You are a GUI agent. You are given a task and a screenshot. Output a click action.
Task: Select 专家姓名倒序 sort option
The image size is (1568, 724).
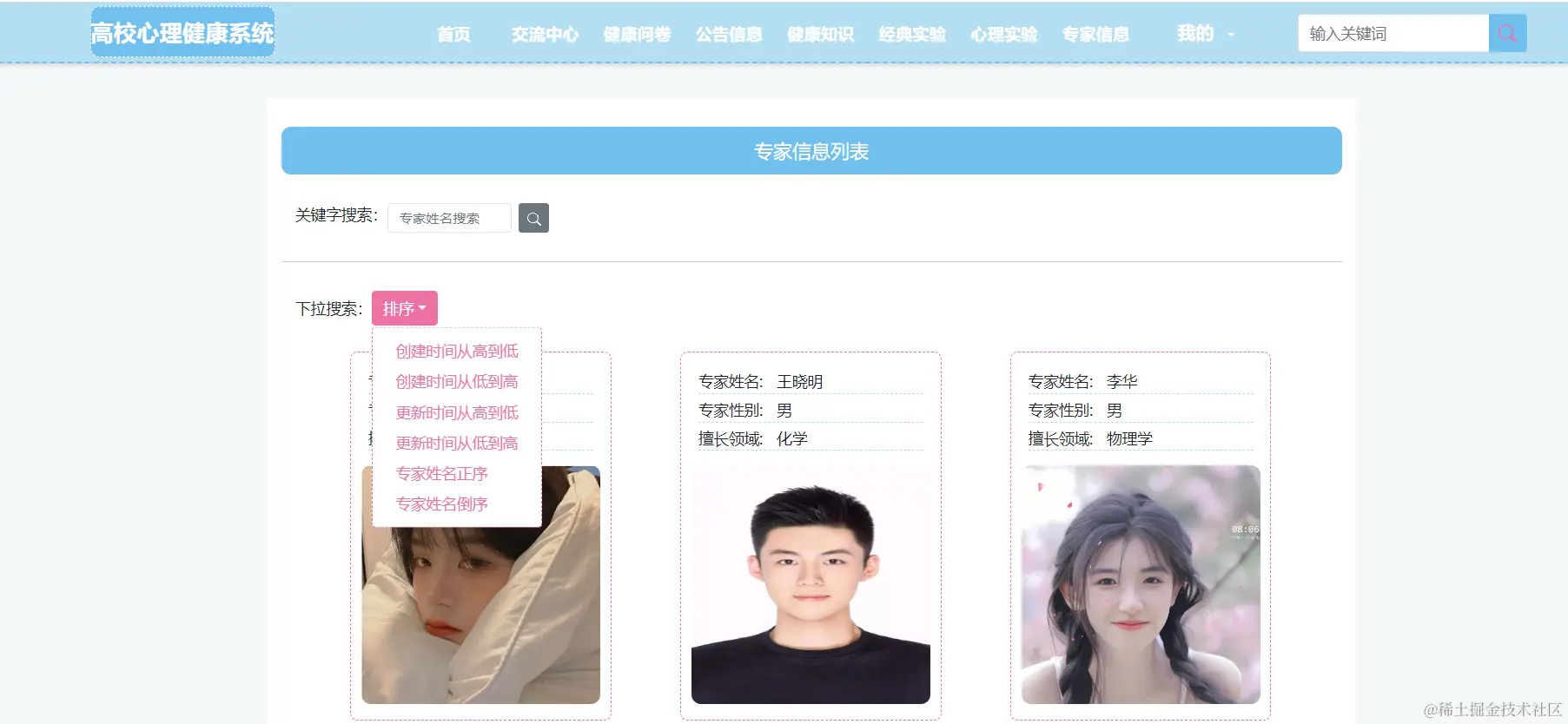(442, 504)
